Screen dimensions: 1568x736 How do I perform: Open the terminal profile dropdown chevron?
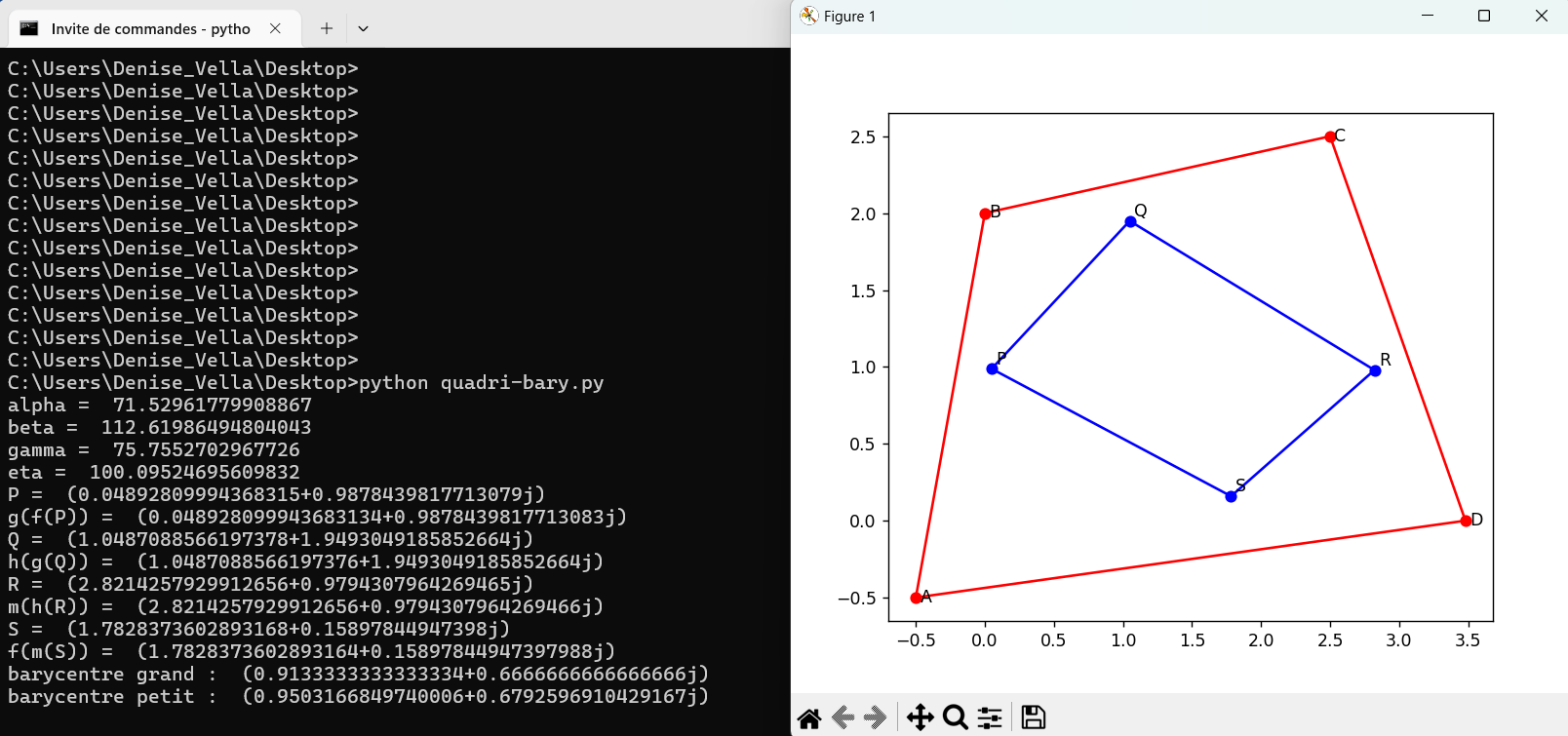click(x=363, y=28)
